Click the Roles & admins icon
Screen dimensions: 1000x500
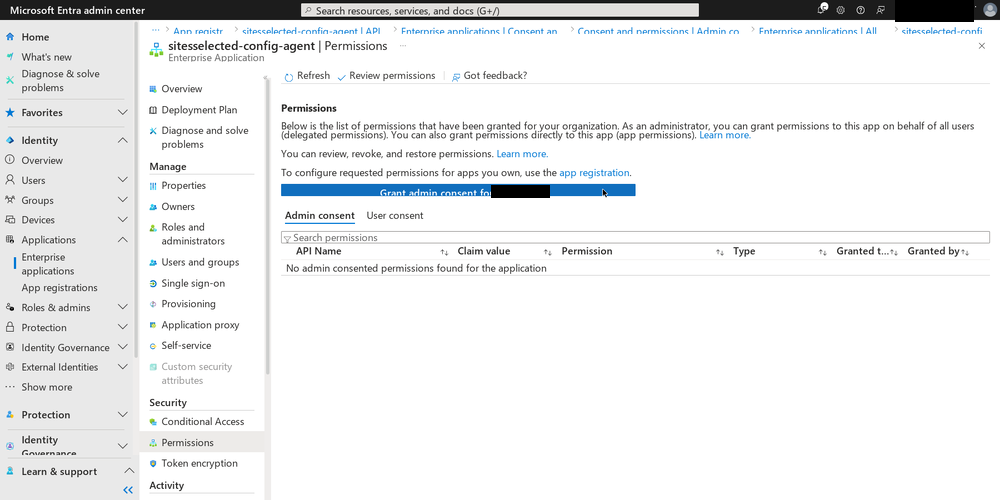10,307
